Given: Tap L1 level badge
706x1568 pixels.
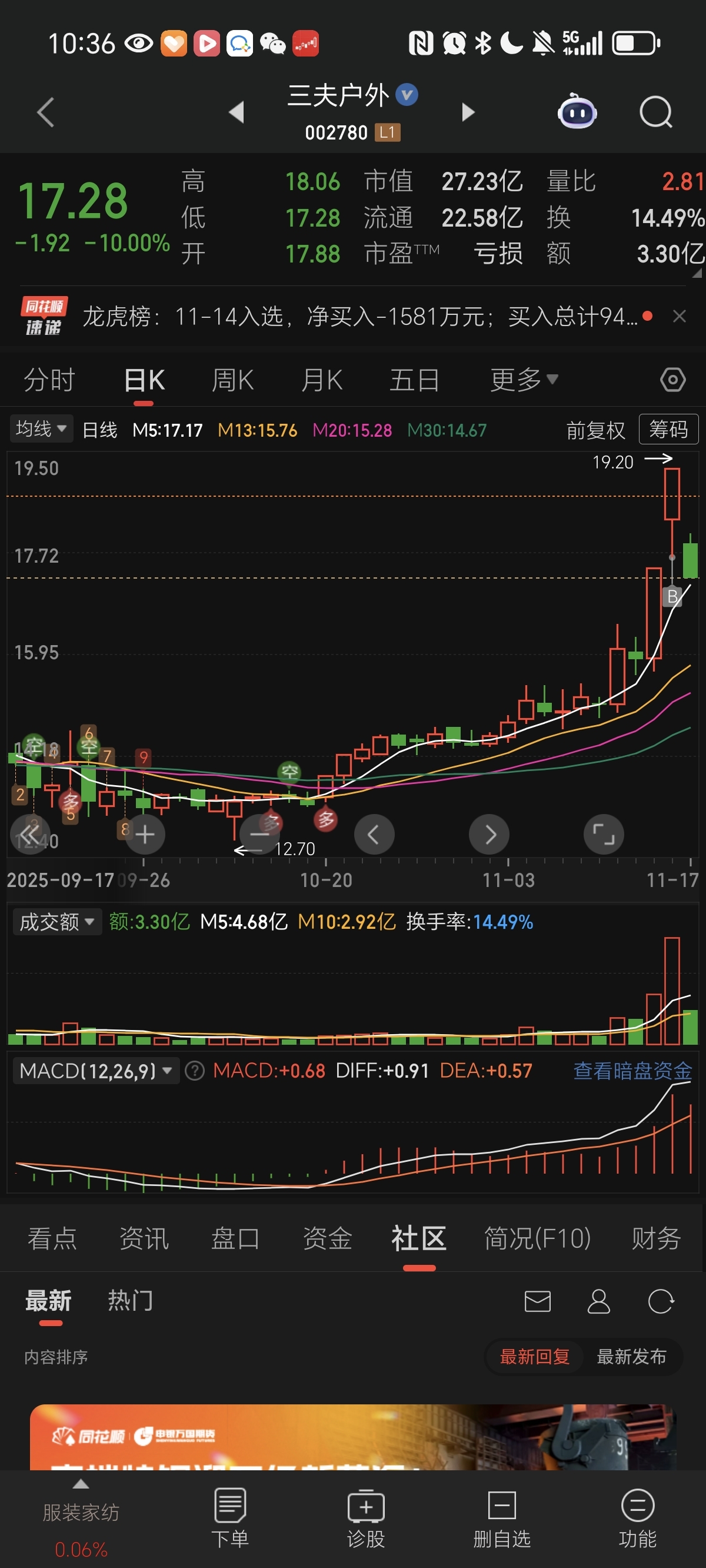Looking at the screenshot, I should coord(388,132).
